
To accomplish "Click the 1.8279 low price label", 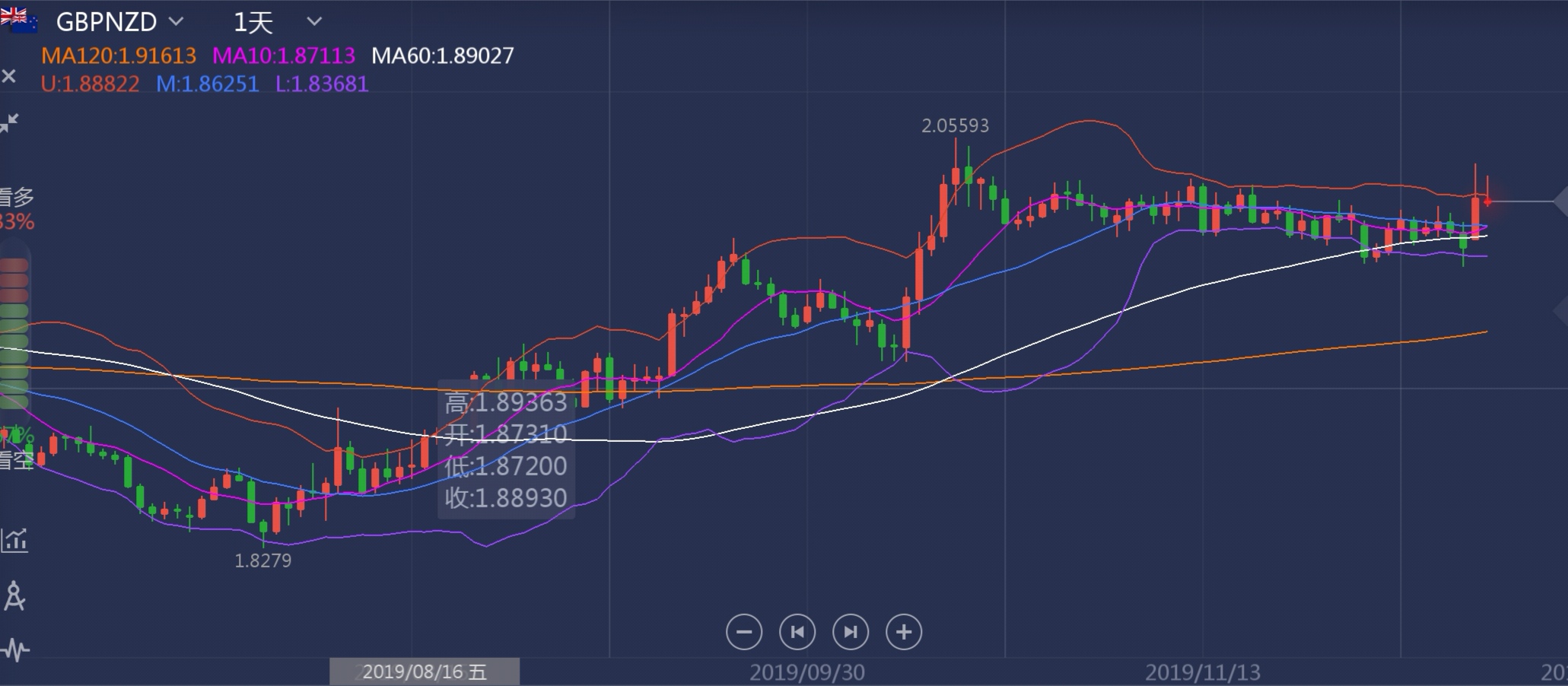I will pos(263,561).
